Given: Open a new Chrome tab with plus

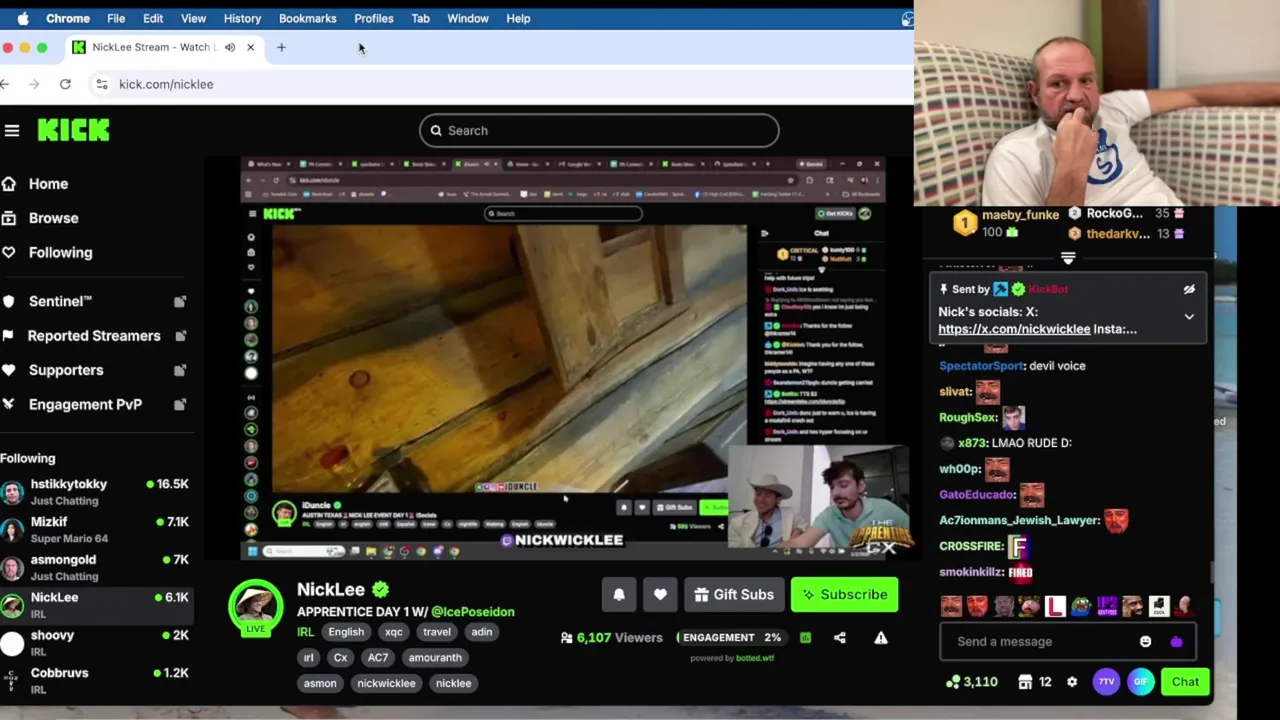Looking at the screenshot, I should 281,47.
